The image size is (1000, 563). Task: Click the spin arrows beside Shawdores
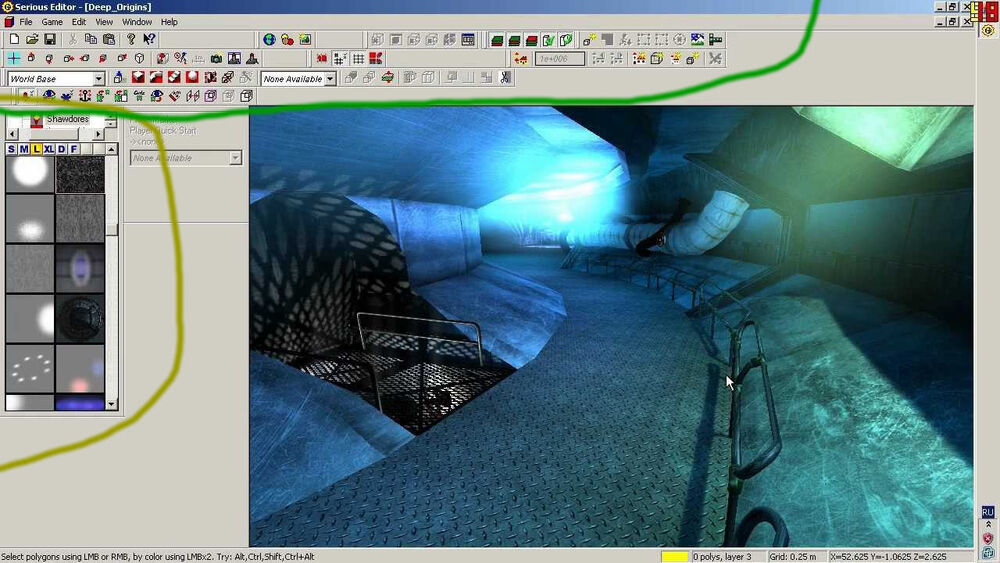[111, 121]
